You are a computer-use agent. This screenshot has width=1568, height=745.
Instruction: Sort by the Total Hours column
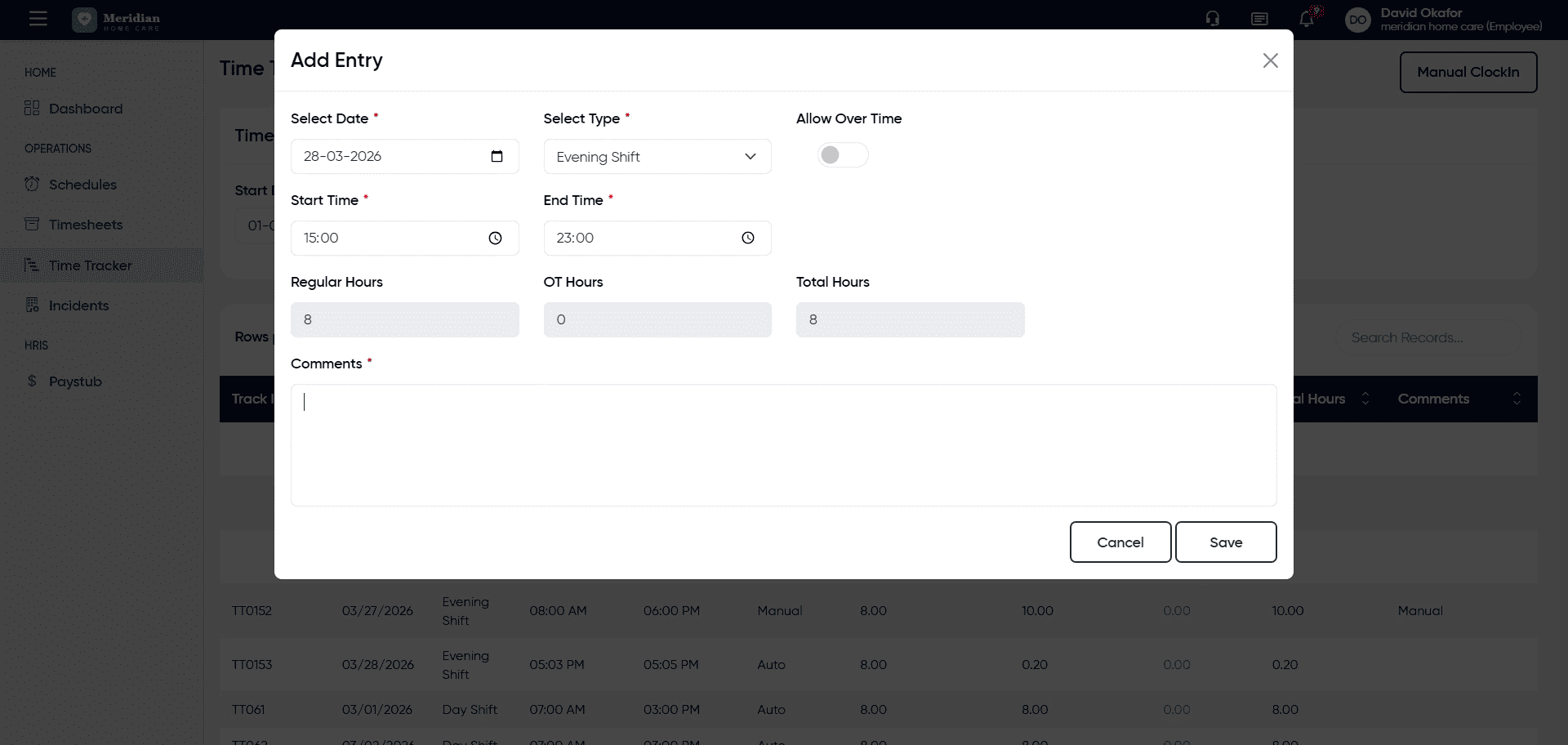[1365, 399]
